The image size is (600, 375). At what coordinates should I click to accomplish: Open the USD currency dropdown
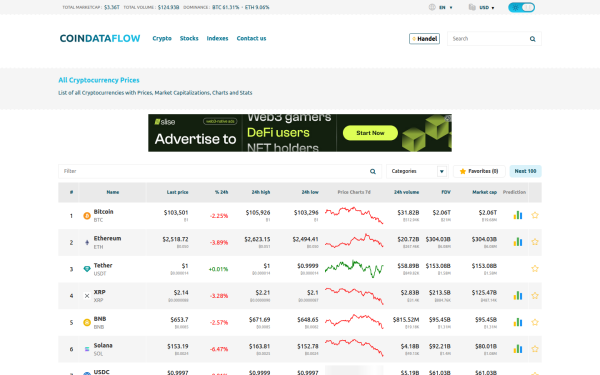coord(487,7)
